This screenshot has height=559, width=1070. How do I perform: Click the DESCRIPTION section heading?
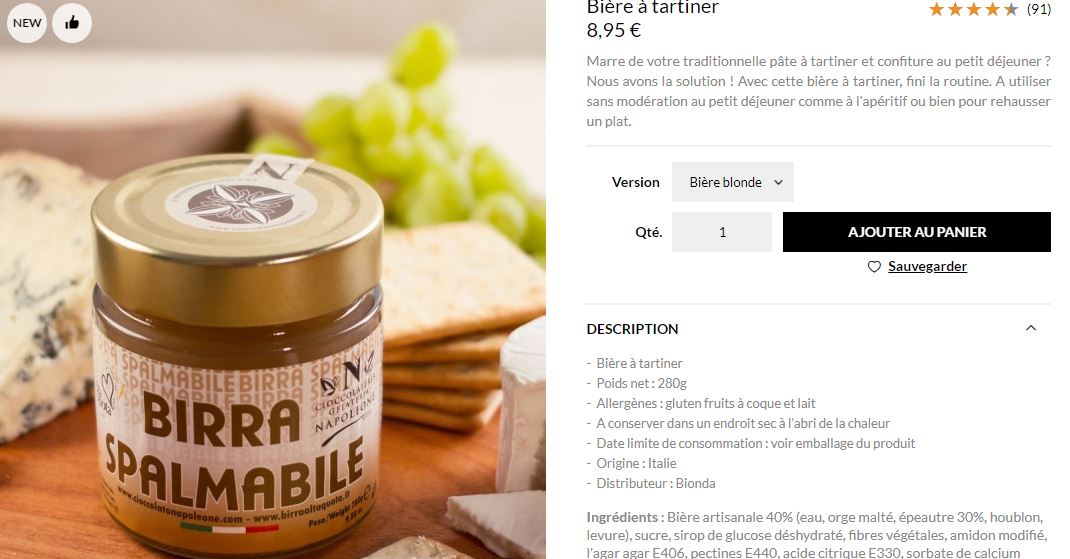tap(632, 329)
